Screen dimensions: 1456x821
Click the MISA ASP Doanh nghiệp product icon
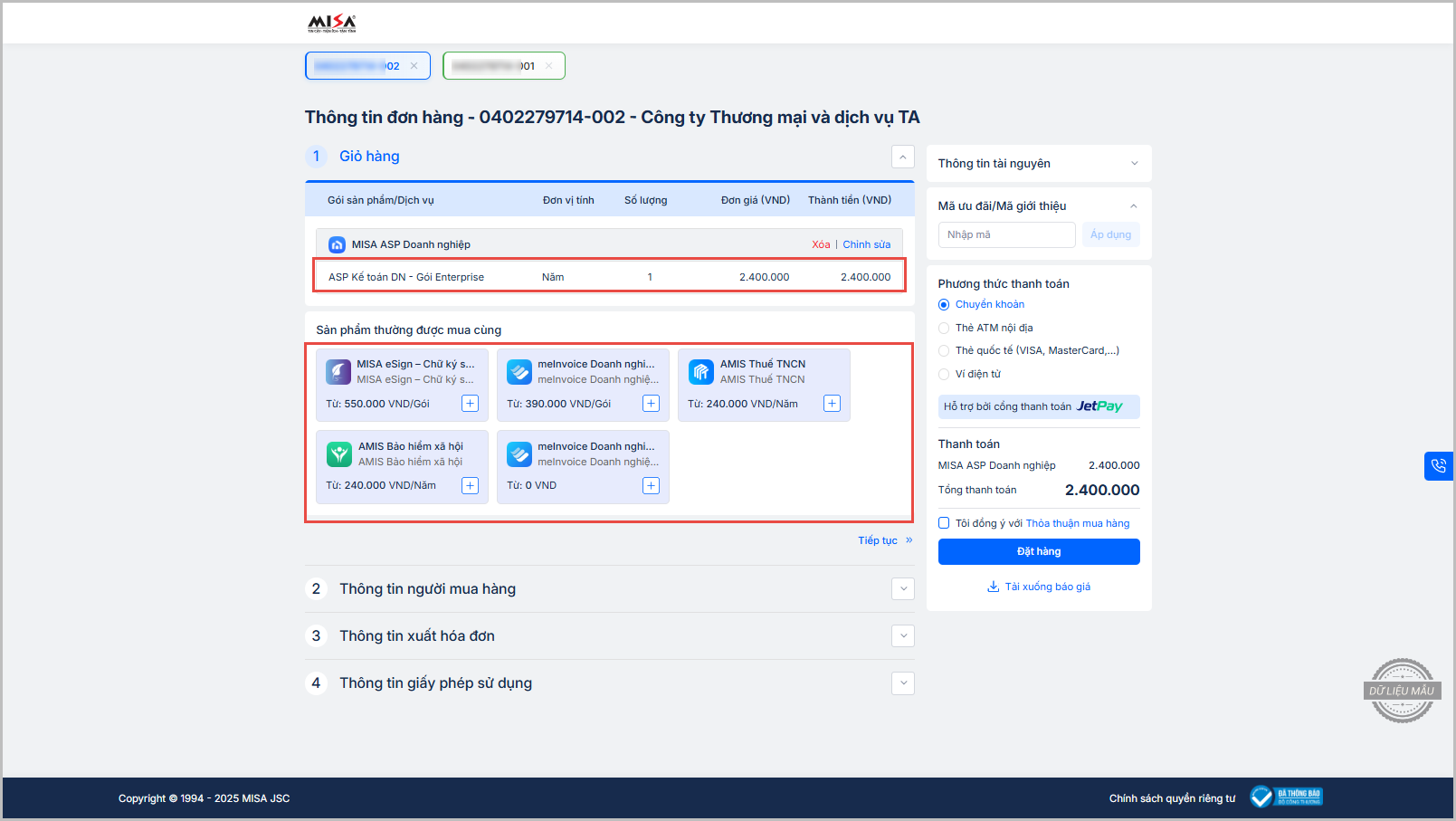pyautogui.click(x=337, y=244)
